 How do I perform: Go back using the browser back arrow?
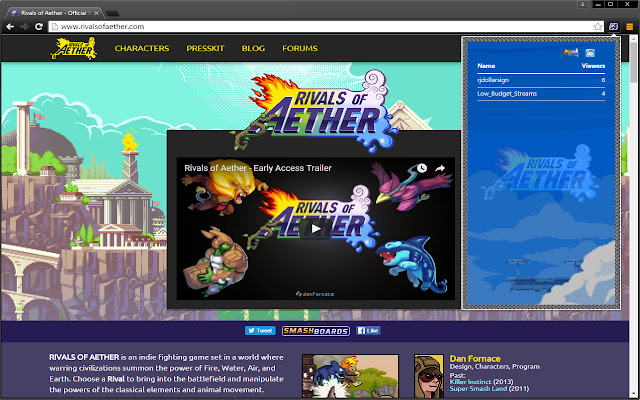10,27
